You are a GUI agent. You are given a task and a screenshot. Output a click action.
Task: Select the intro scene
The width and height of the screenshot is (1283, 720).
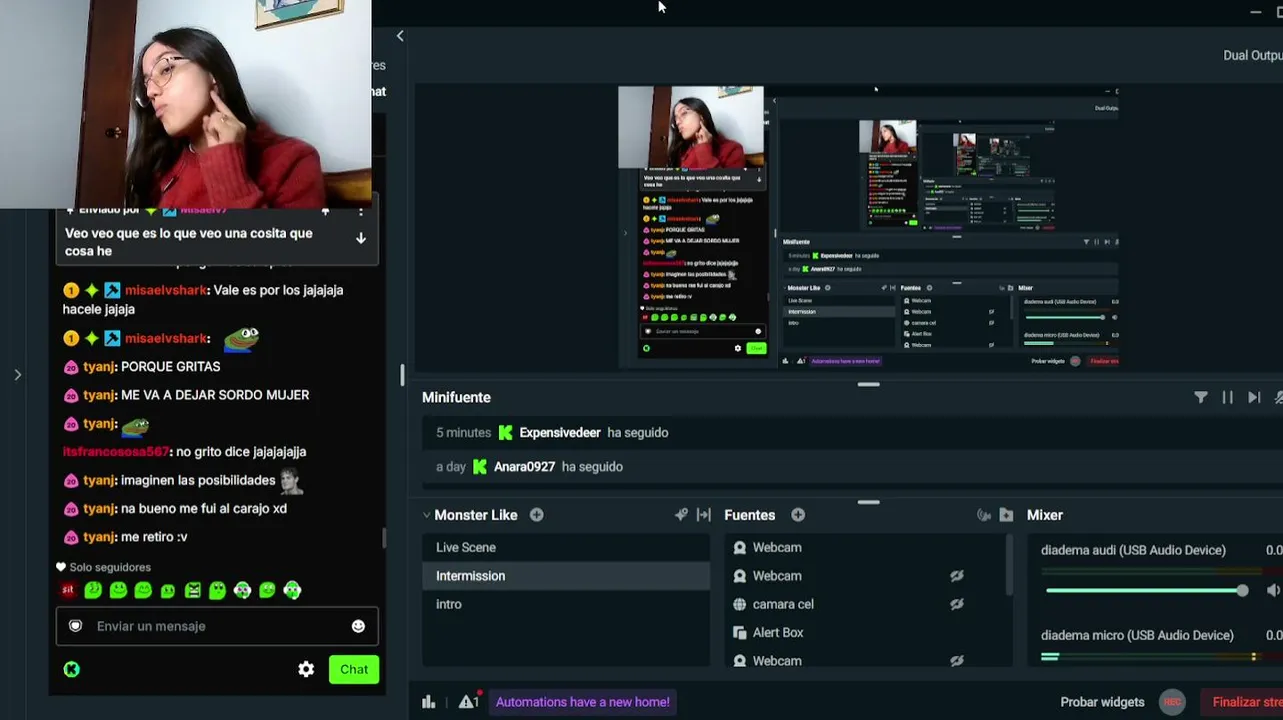pos(566,604)
